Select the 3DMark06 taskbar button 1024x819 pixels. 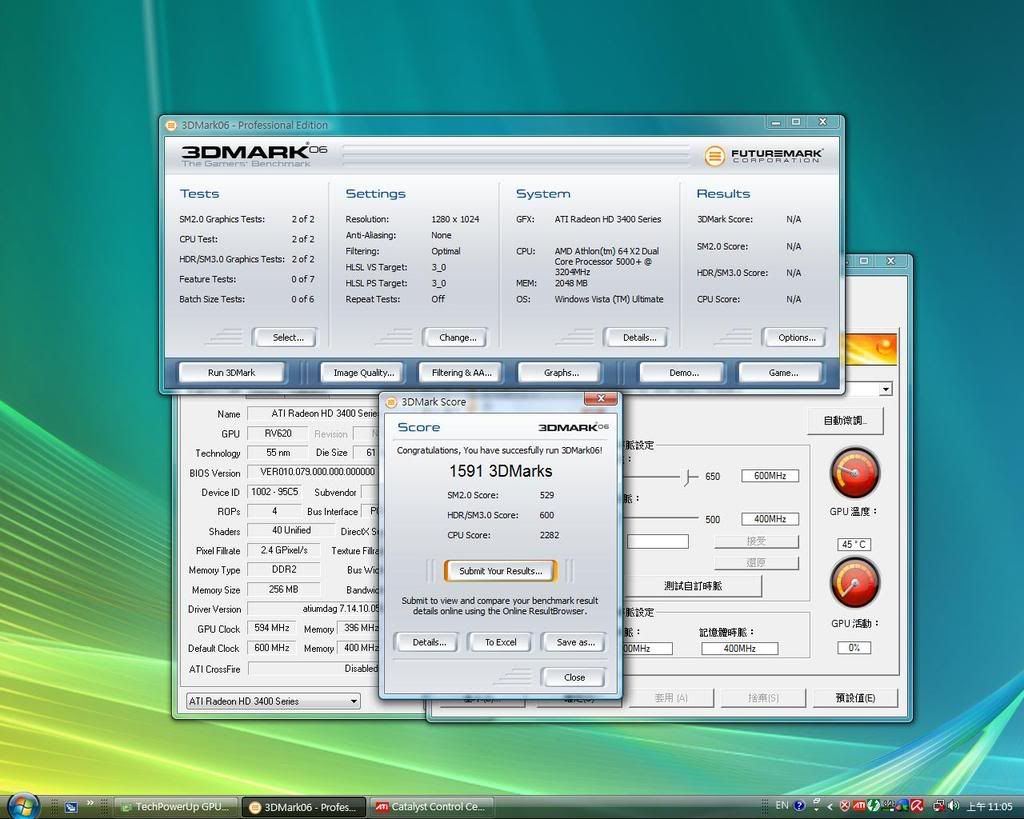(x=304, y=807)
